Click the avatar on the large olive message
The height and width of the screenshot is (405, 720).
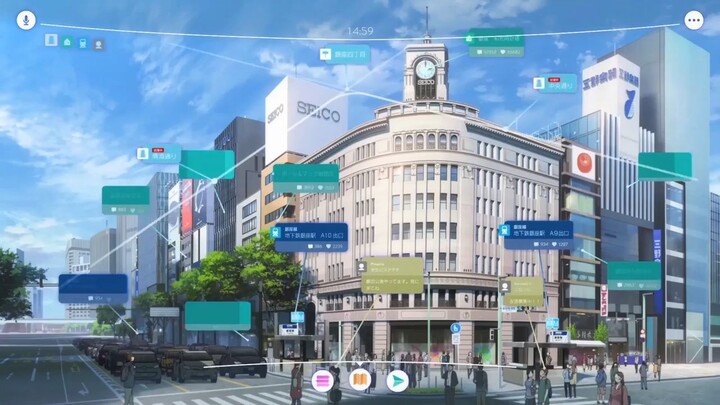click(362, 267)
